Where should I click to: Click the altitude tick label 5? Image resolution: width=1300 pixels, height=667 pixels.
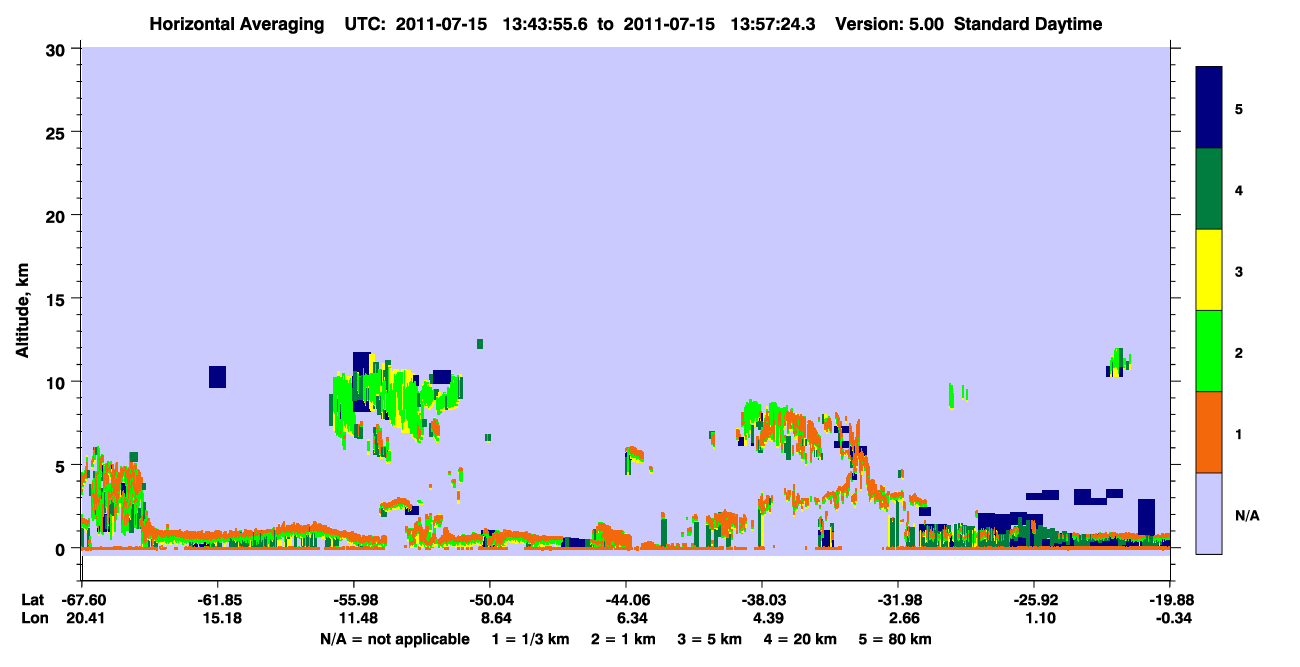62,466
